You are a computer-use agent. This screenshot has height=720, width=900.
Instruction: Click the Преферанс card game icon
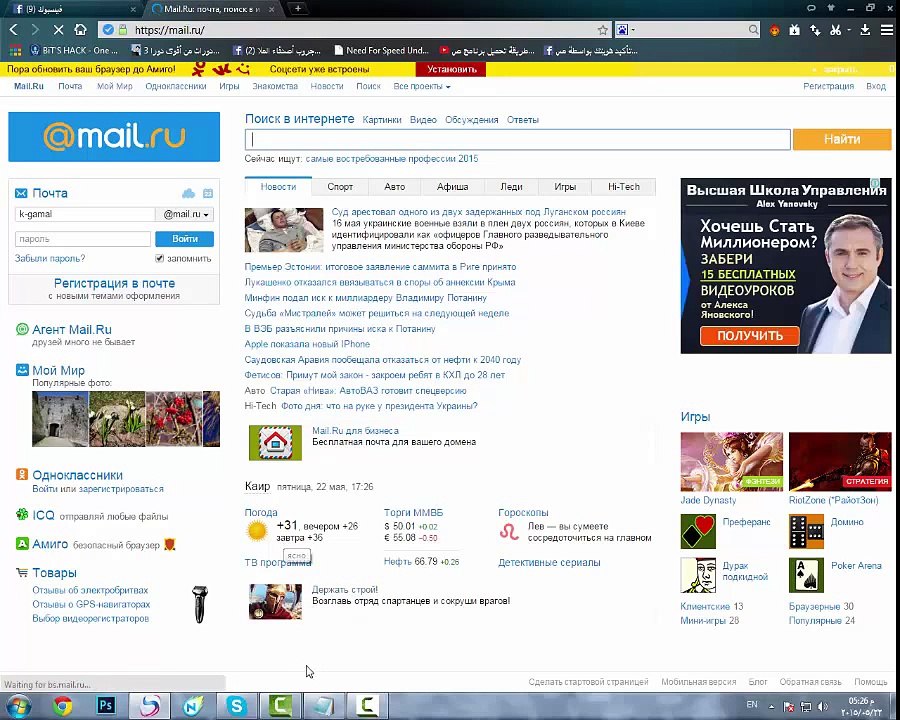click(x=698, y=532)
